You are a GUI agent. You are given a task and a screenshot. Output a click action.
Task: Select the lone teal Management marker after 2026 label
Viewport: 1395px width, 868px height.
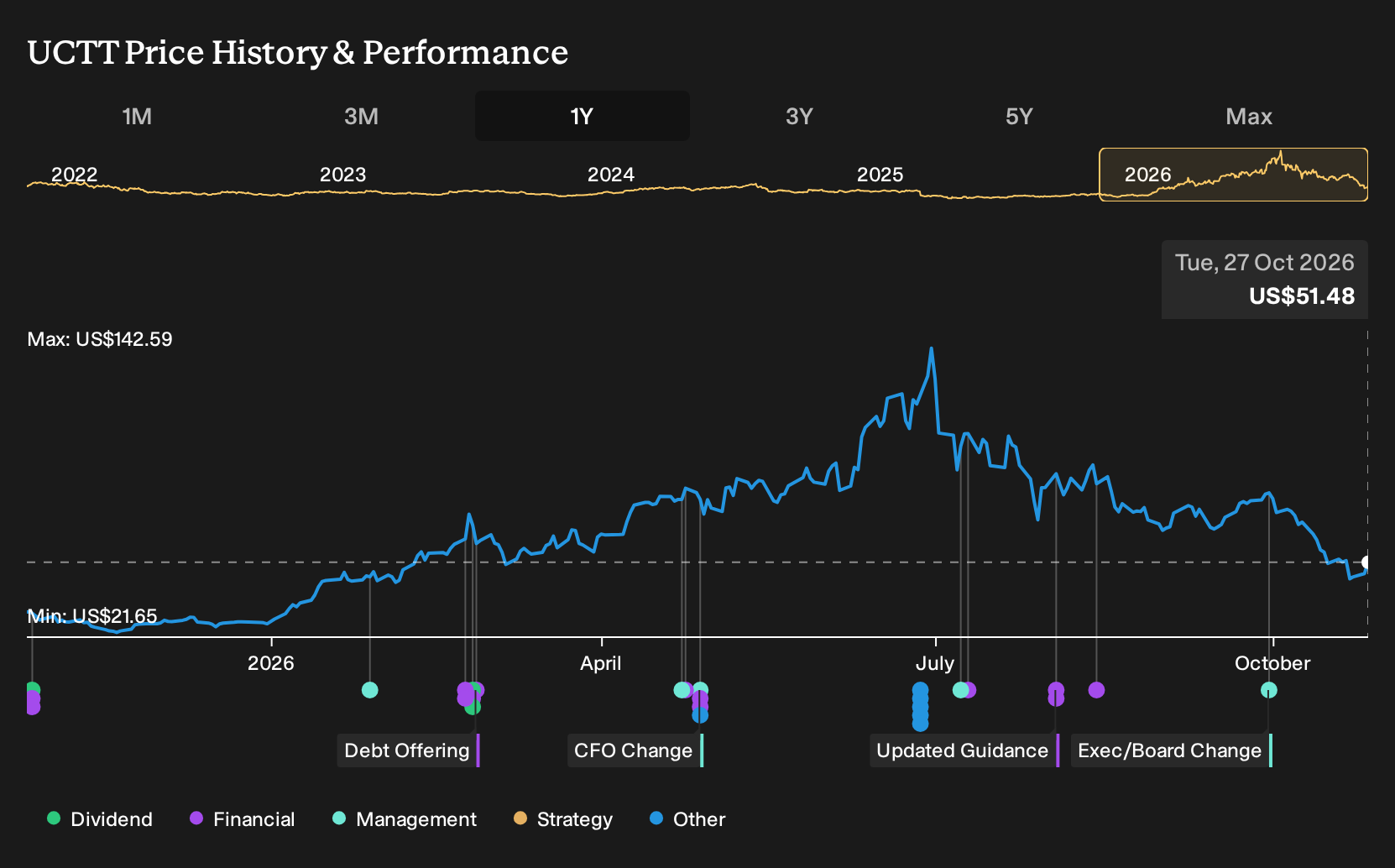370,690
